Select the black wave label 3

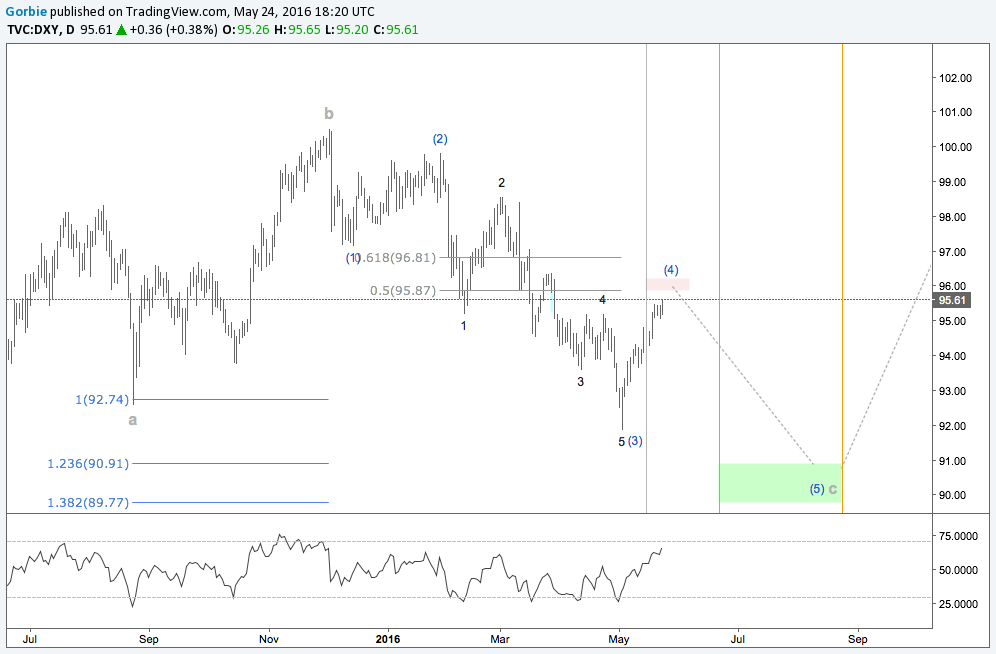click(x=581, y=382)
